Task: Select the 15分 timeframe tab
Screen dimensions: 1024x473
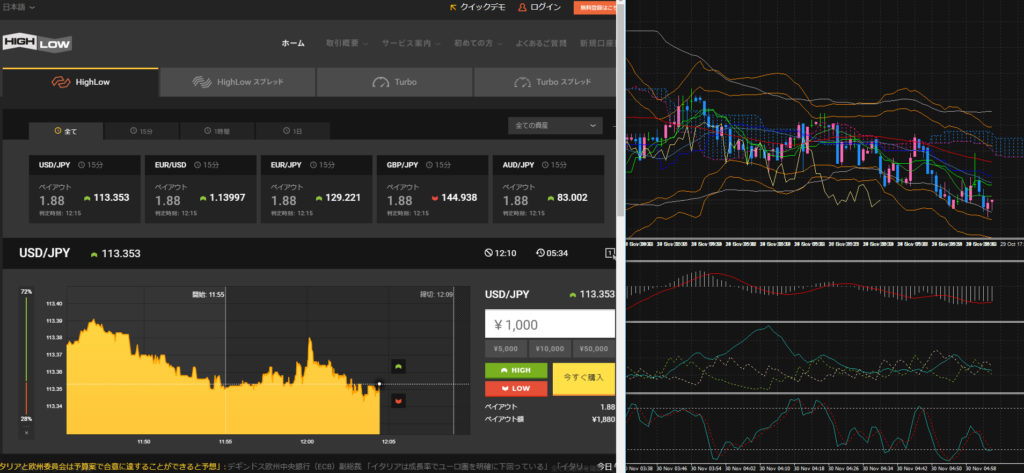Action: [141, 131]
